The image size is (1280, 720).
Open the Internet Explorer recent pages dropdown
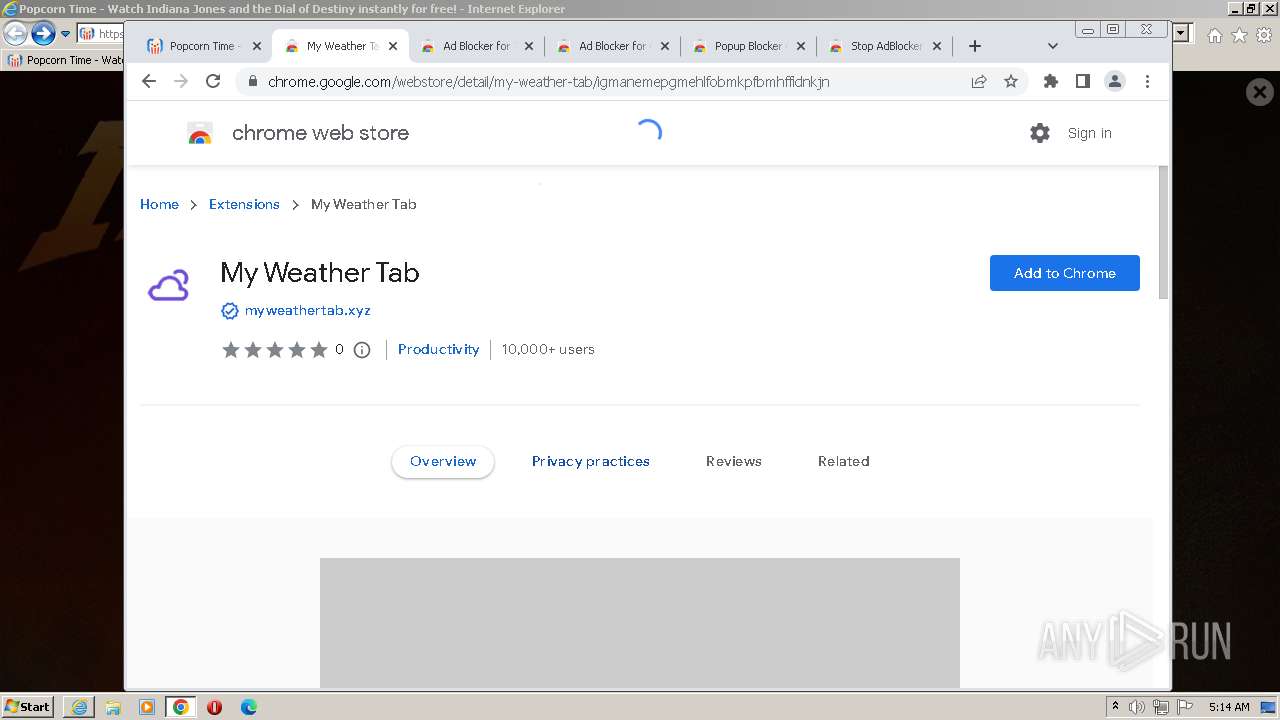(x=66, y=34)
